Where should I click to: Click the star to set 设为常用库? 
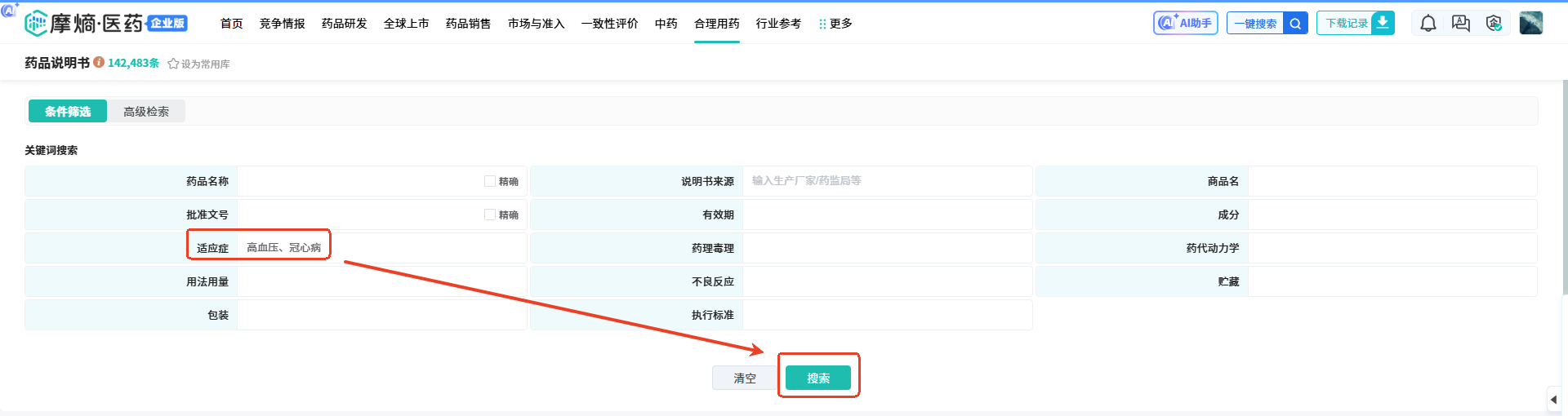pyautogui.click(x=173, y=64)
